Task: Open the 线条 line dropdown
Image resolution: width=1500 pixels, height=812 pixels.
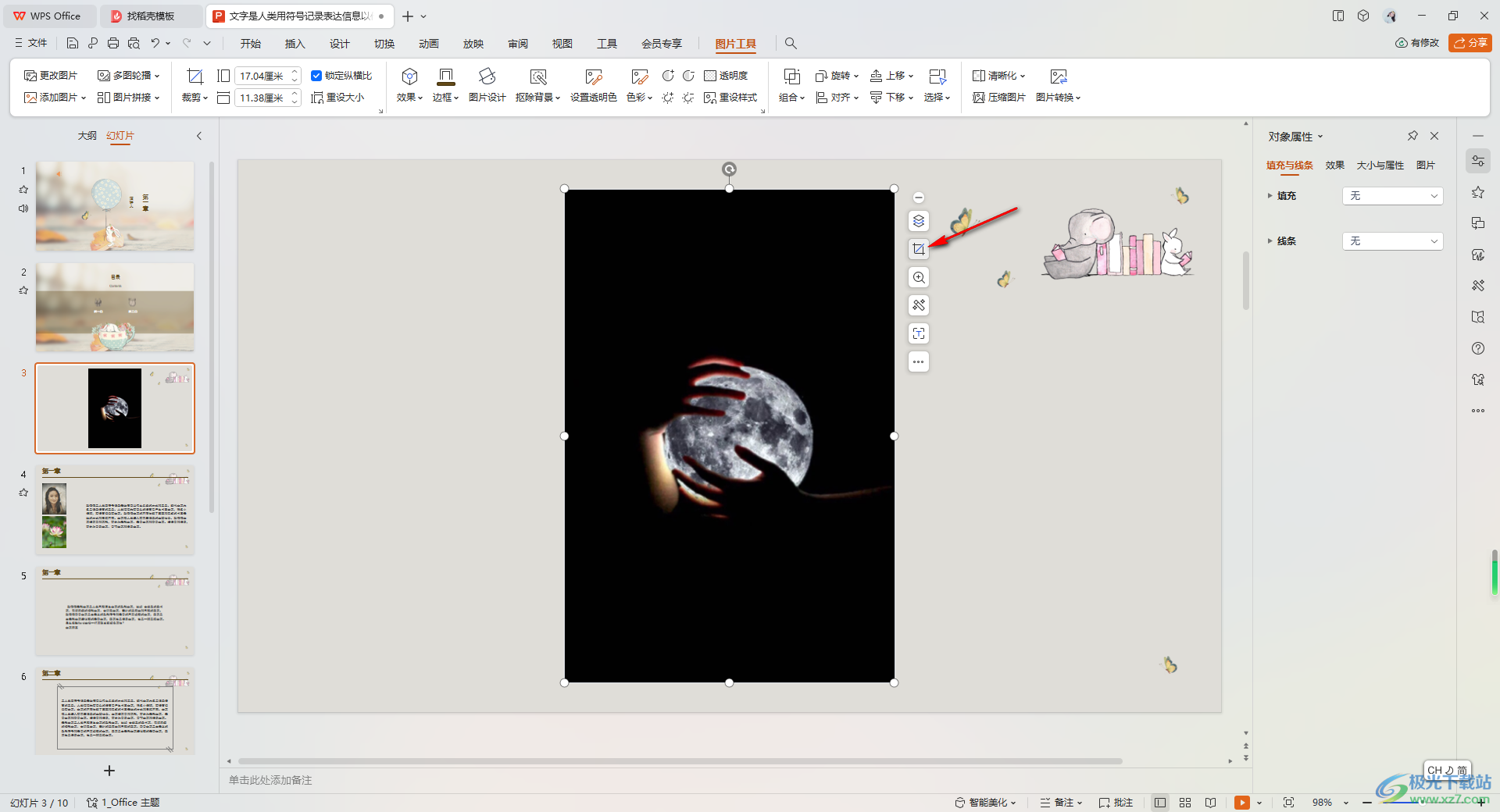Action: (1392, 241)
